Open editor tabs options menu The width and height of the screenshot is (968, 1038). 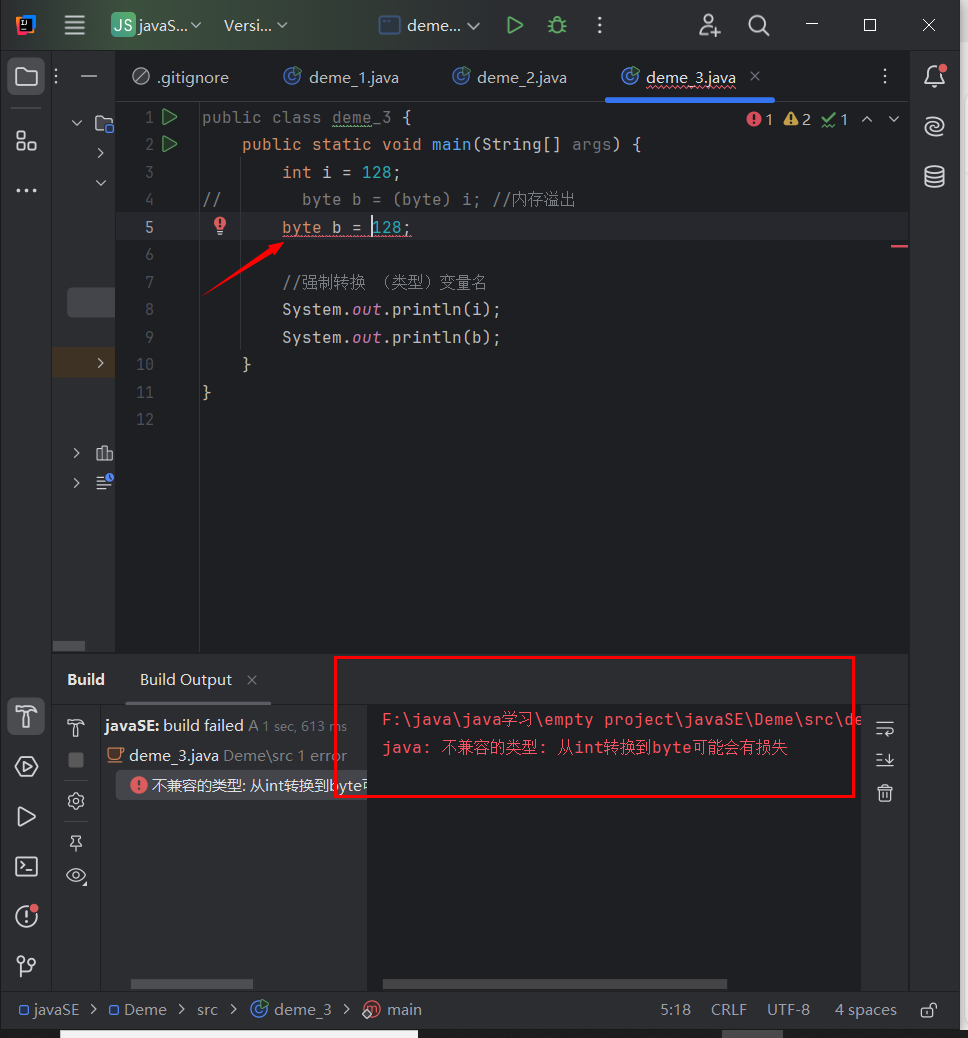pyautogui.click(x=885, y=76)
